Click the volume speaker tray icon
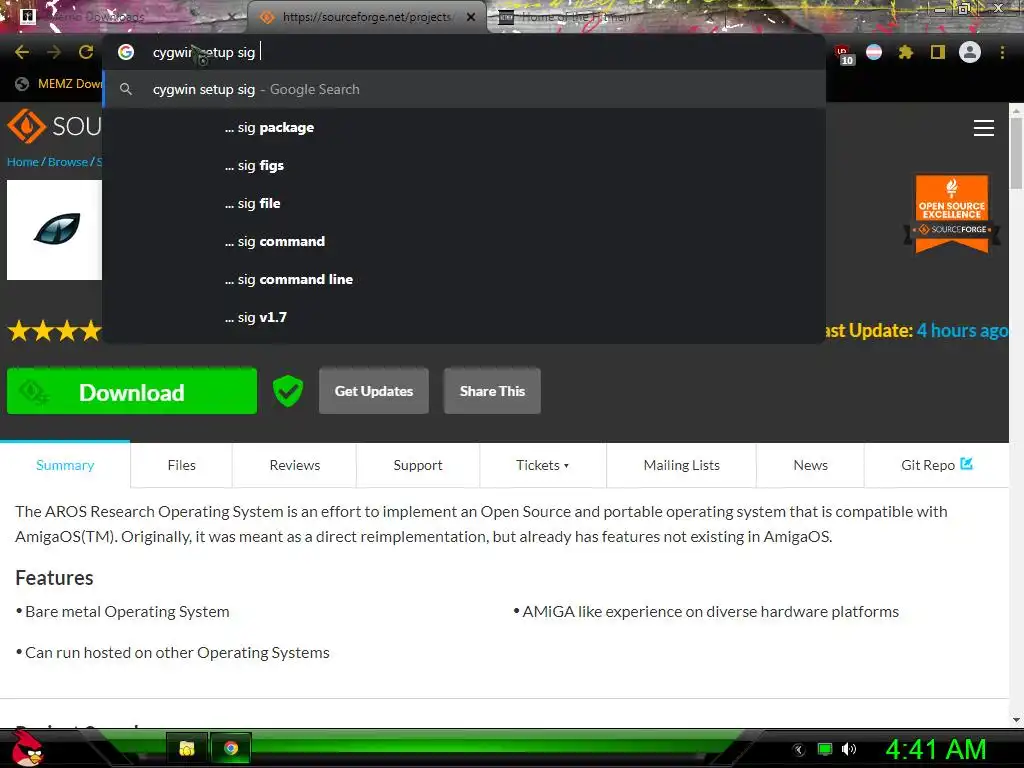Image resolution: width=1024 pixels, height=768 pixels. [848, 749]
